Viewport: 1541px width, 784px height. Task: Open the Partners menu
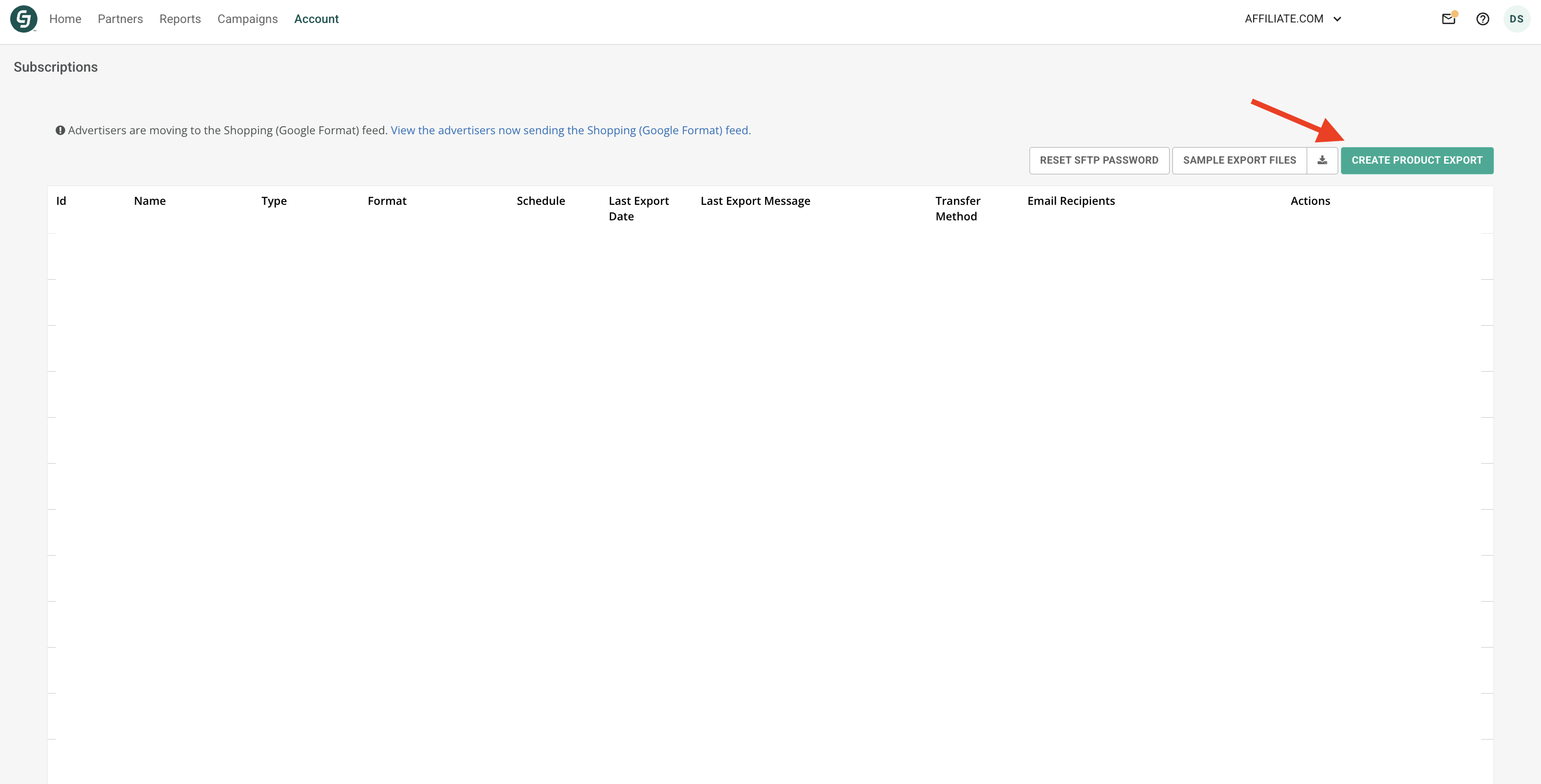click(120, 19)
